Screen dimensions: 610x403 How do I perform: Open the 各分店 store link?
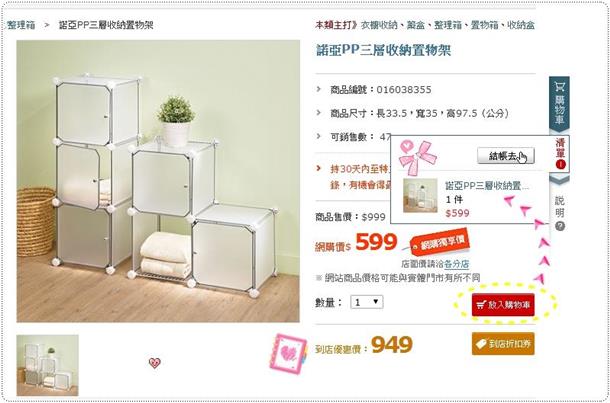(456, 264)
